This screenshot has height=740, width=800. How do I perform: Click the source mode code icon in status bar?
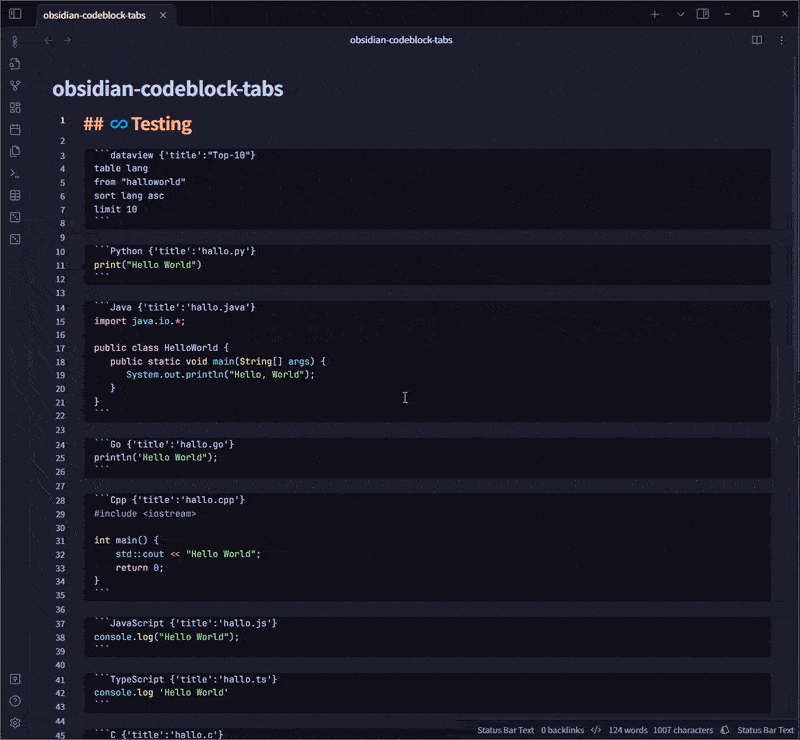point(596,730)
